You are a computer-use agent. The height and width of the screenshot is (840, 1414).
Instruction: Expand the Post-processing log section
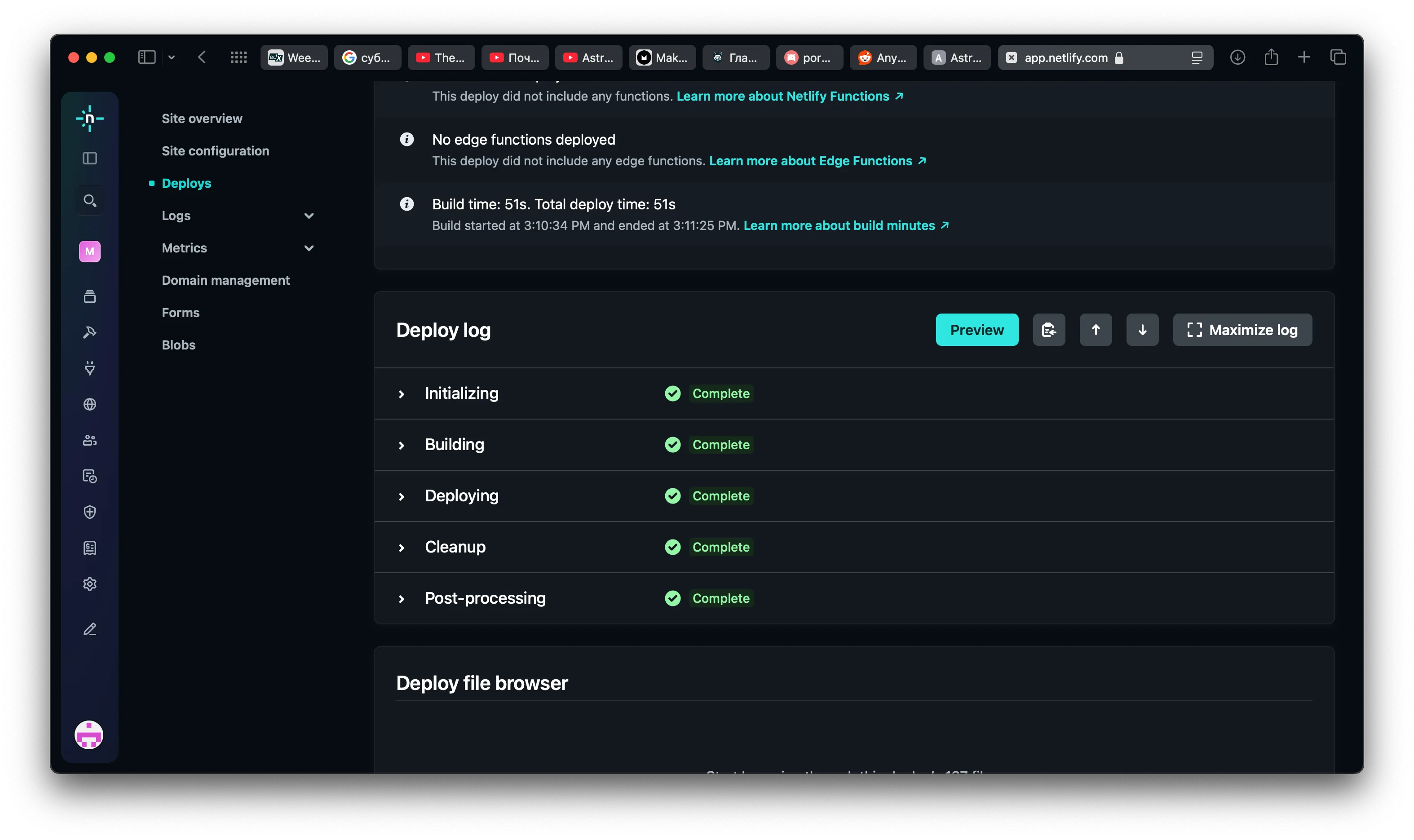pyautogui.click(x=401, y=599)
